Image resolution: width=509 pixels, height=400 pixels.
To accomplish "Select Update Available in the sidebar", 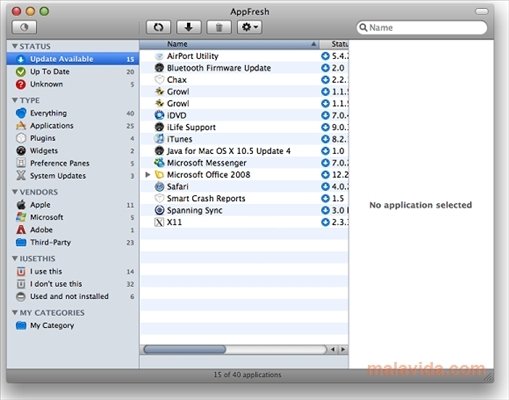I will (x=73, y=59).
